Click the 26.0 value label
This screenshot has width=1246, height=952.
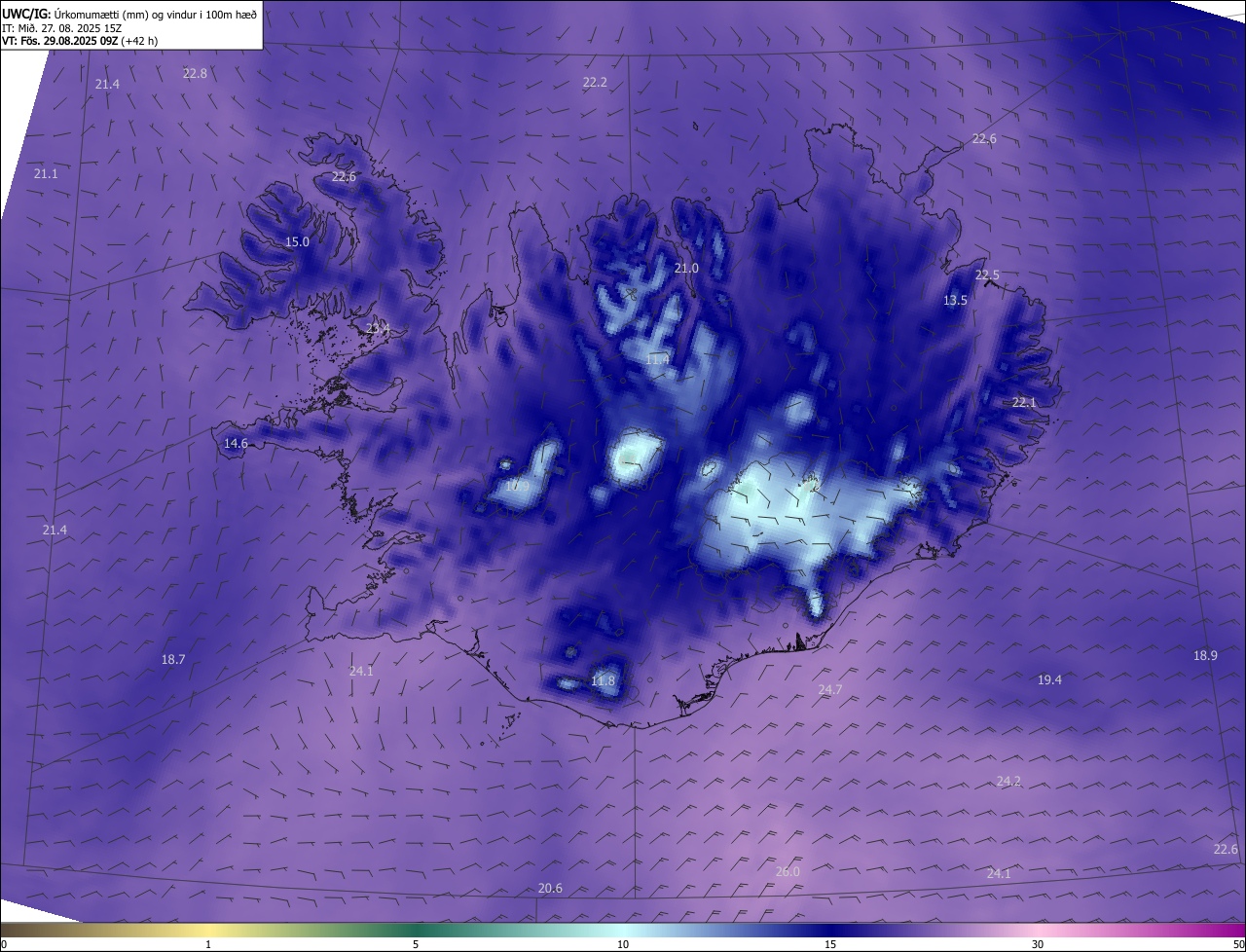788,871
